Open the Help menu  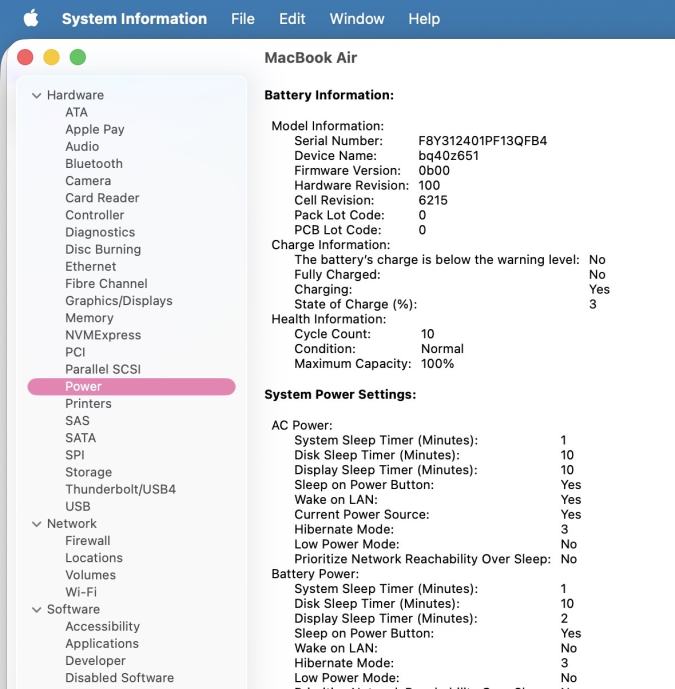(x=424, y=19)
